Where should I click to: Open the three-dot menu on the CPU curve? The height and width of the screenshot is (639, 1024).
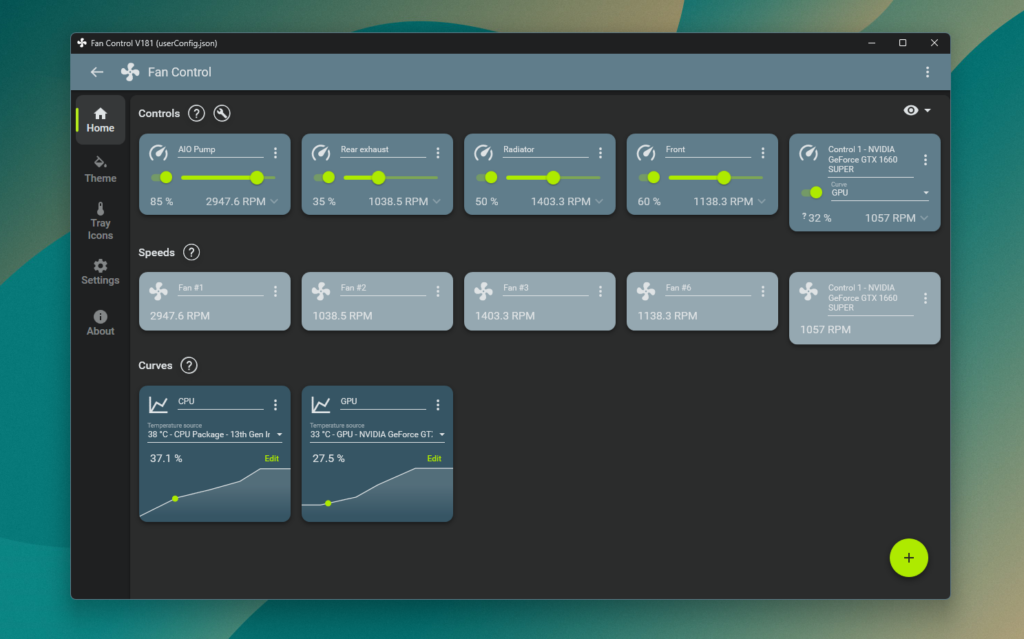(275, 405)
